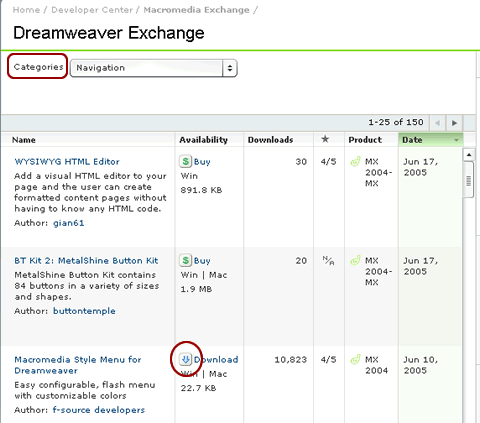This screenshot has height=423, width=480.
Task: View author buttontemple profile
Action: pos(84,311)
